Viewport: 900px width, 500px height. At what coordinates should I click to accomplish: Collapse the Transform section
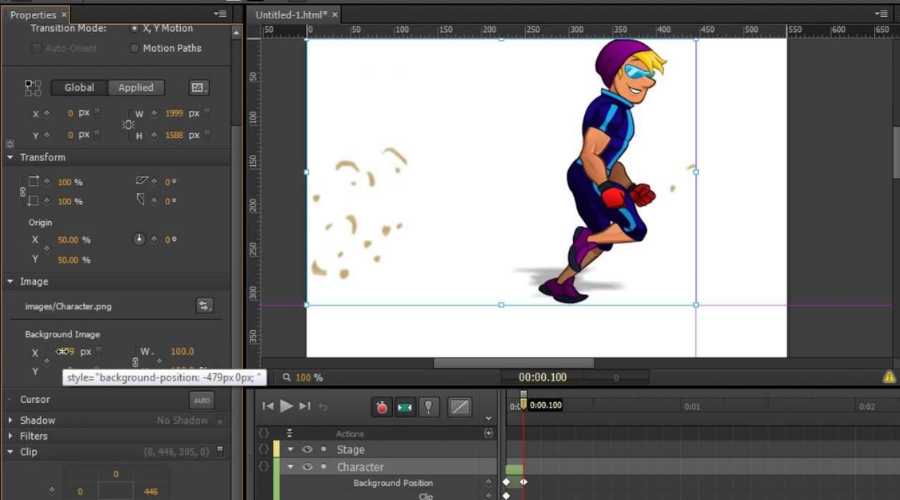point(10,157)
